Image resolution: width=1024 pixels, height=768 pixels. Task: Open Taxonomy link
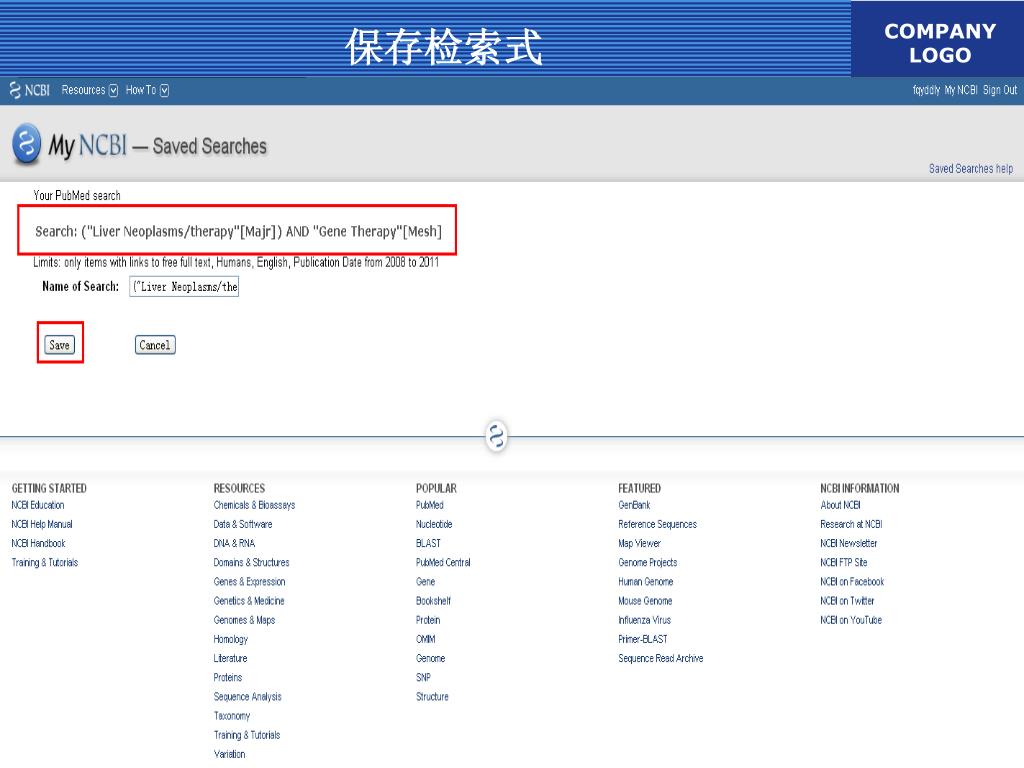[232, 716]
